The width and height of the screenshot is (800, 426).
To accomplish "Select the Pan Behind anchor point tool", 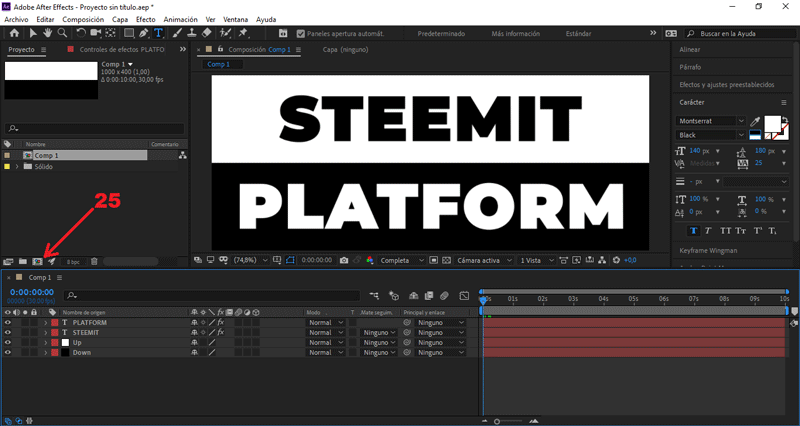I will (x=110, y=33).
